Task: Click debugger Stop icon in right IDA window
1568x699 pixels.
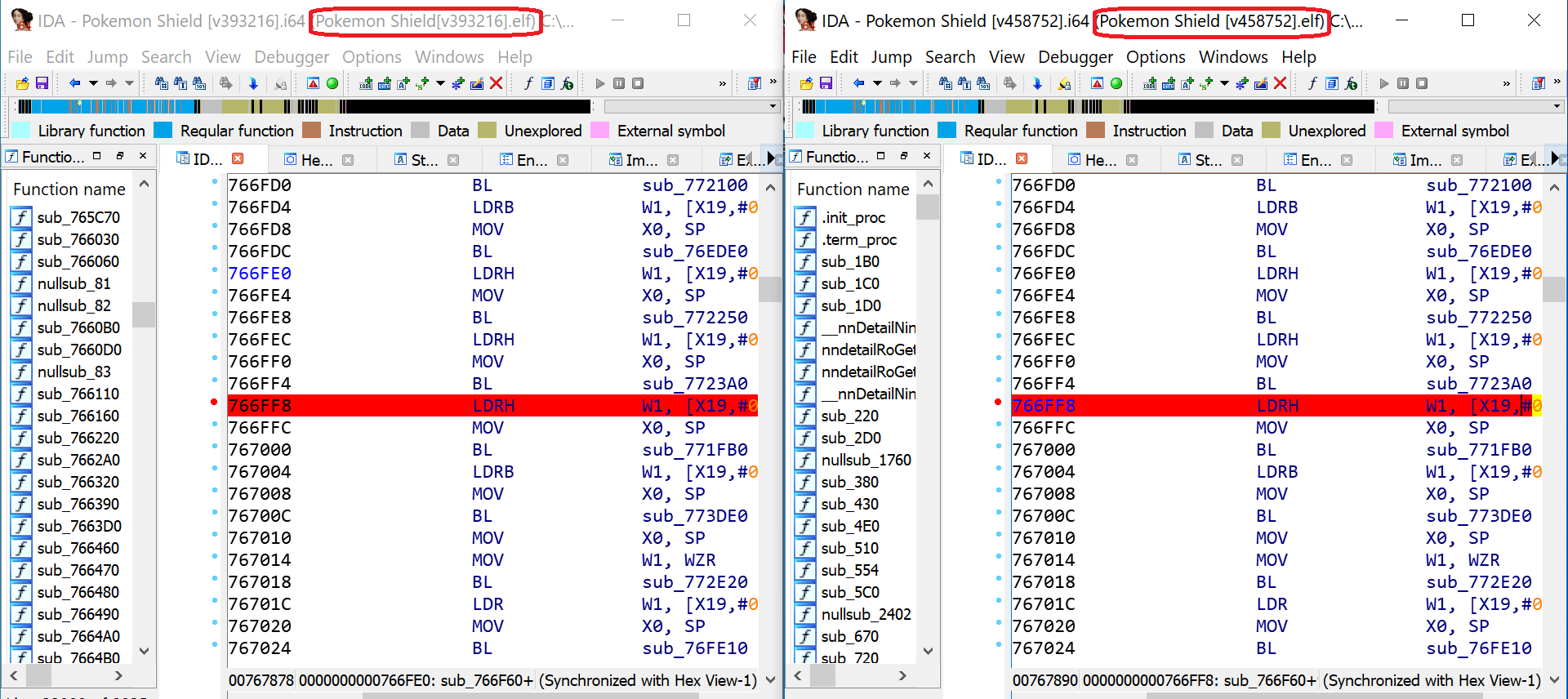Action: pyautogui.click(x=1422, y=83)
